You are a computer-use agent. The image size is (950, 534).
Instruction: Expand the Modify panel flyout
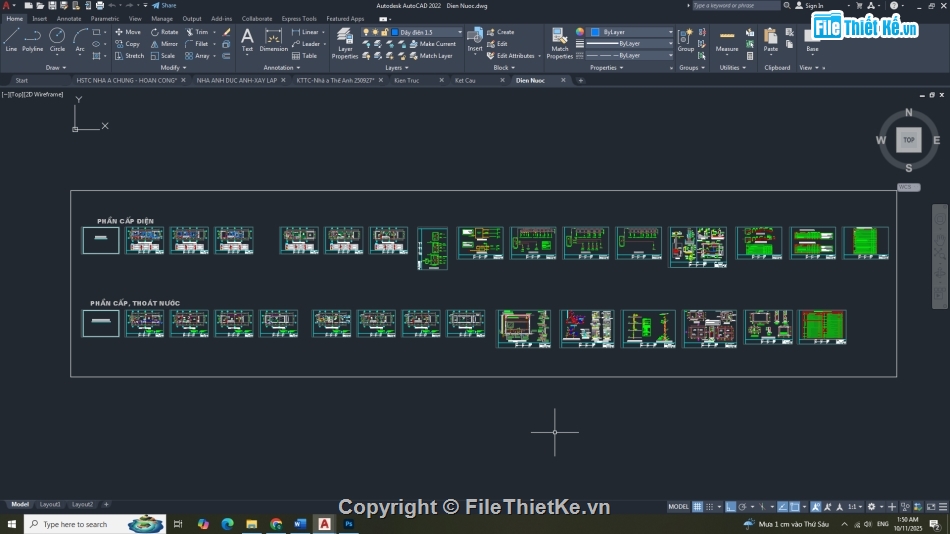pyautogui.click(x=172, y=68)
